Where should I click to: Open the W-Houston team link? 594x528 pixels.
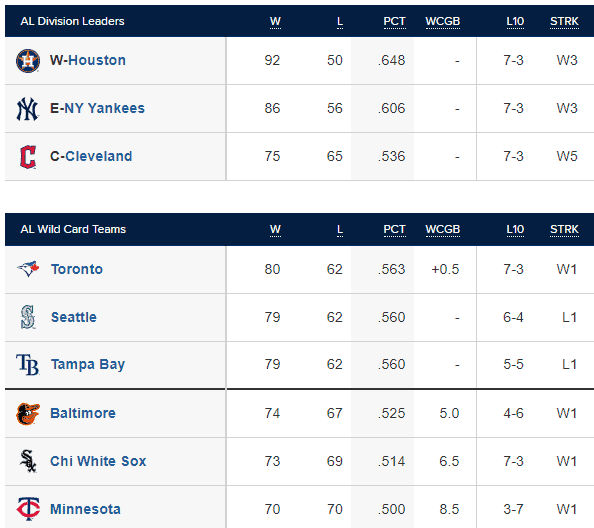coord(88,60)
